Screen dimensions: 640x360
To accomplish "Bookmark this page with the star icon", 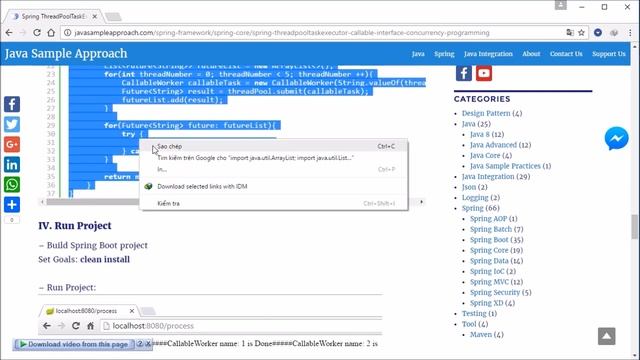I will coord(582,33).
